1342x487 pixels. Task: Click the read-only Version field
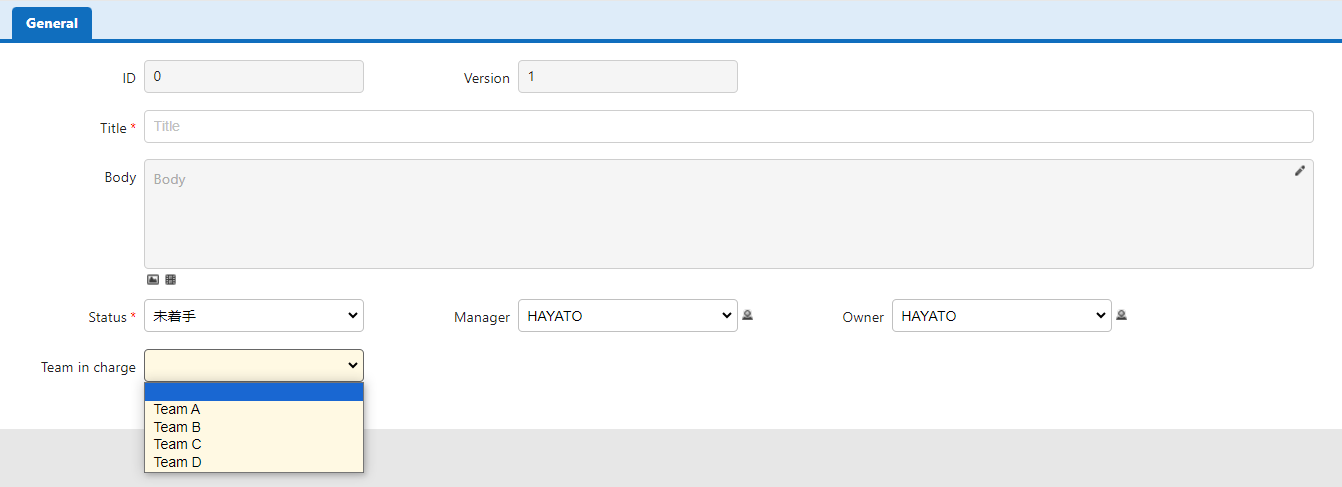pos(628,77)
